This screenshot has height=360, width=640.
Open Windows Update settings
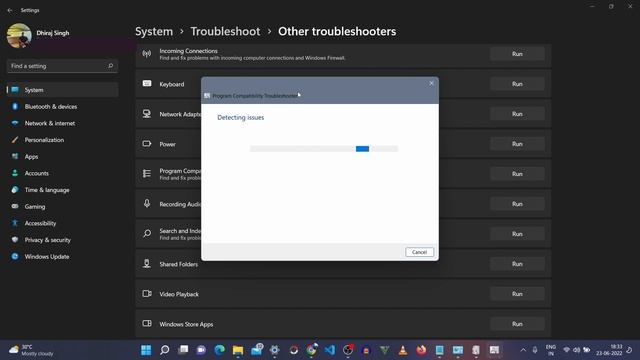click(x=62, y=257)
